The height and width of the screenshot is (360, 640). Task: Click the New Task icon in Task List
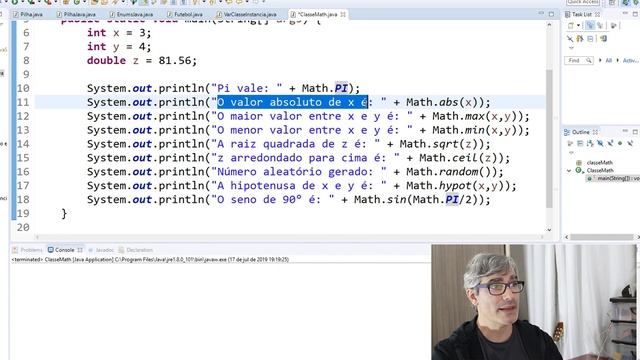(571, 26)
